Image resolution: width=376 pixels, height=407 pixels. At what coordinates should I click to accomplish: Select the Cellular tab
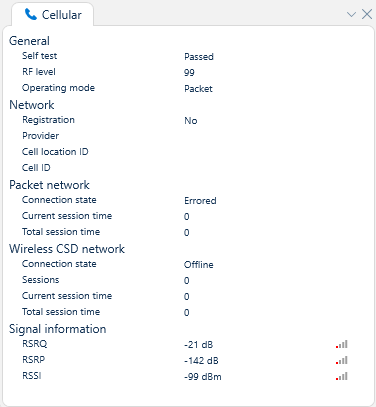tap(53, 15)
